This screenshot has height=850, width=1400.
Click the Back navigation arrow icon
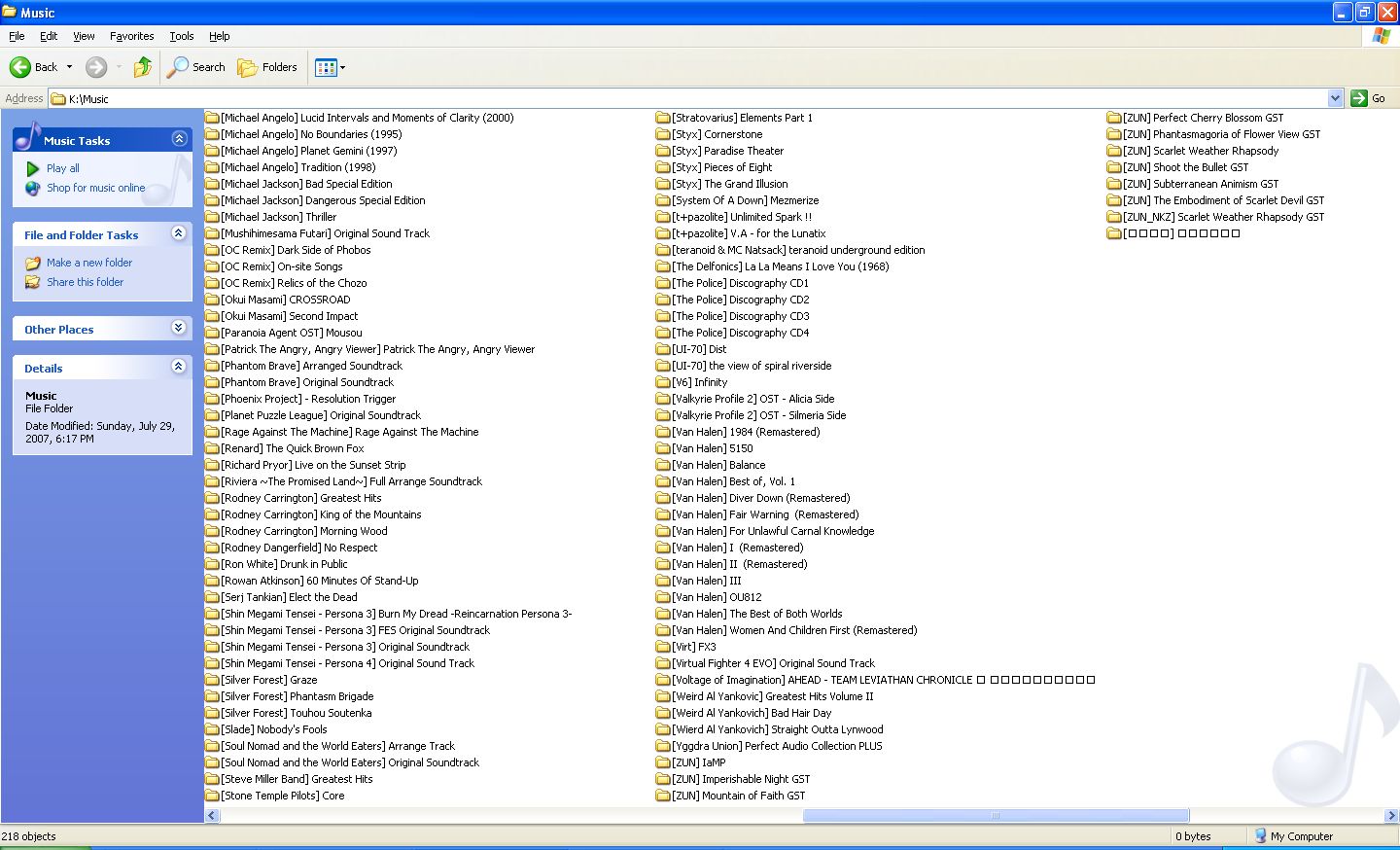point(20,67)
